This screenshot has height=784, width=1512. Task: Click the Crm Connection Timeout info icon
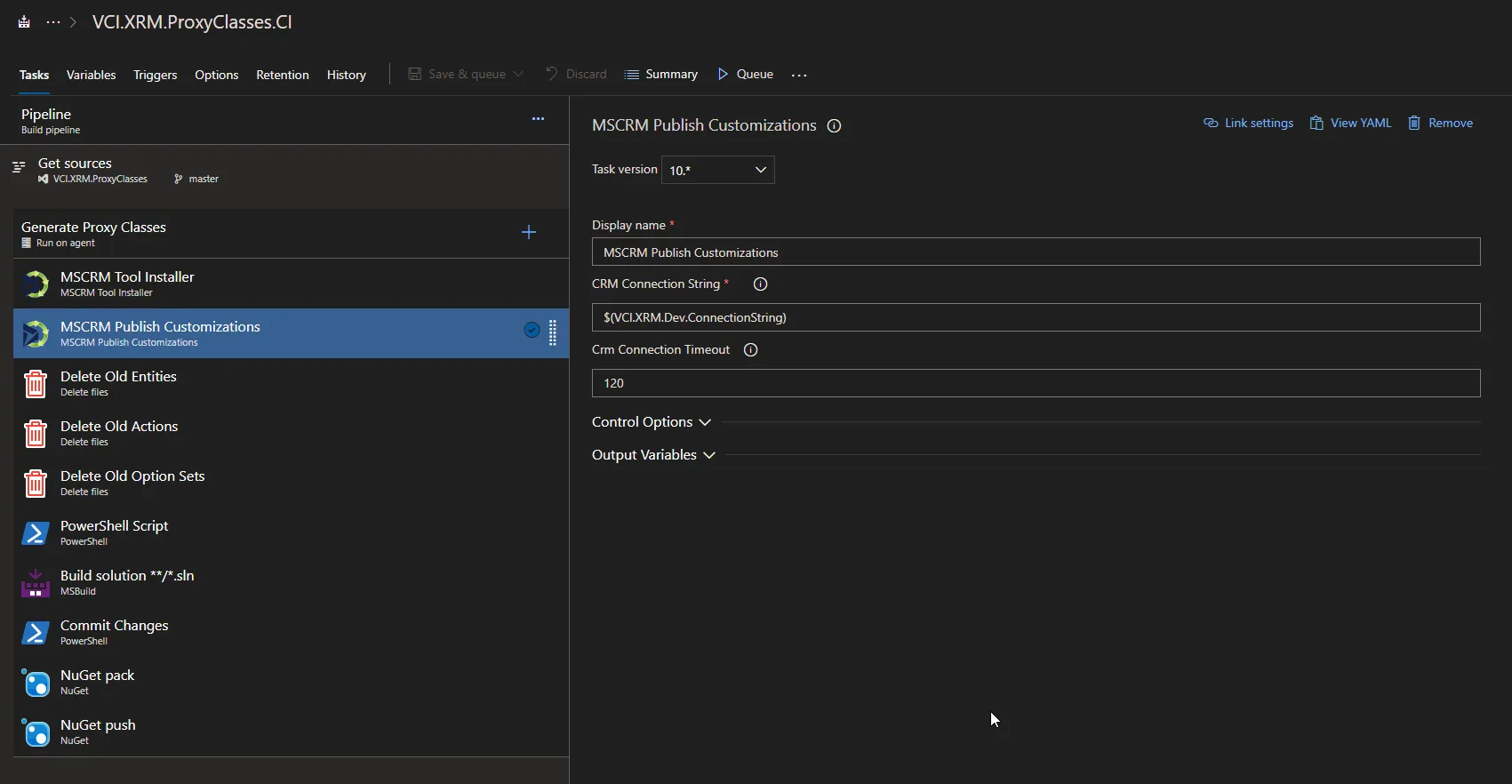point(750,350)
